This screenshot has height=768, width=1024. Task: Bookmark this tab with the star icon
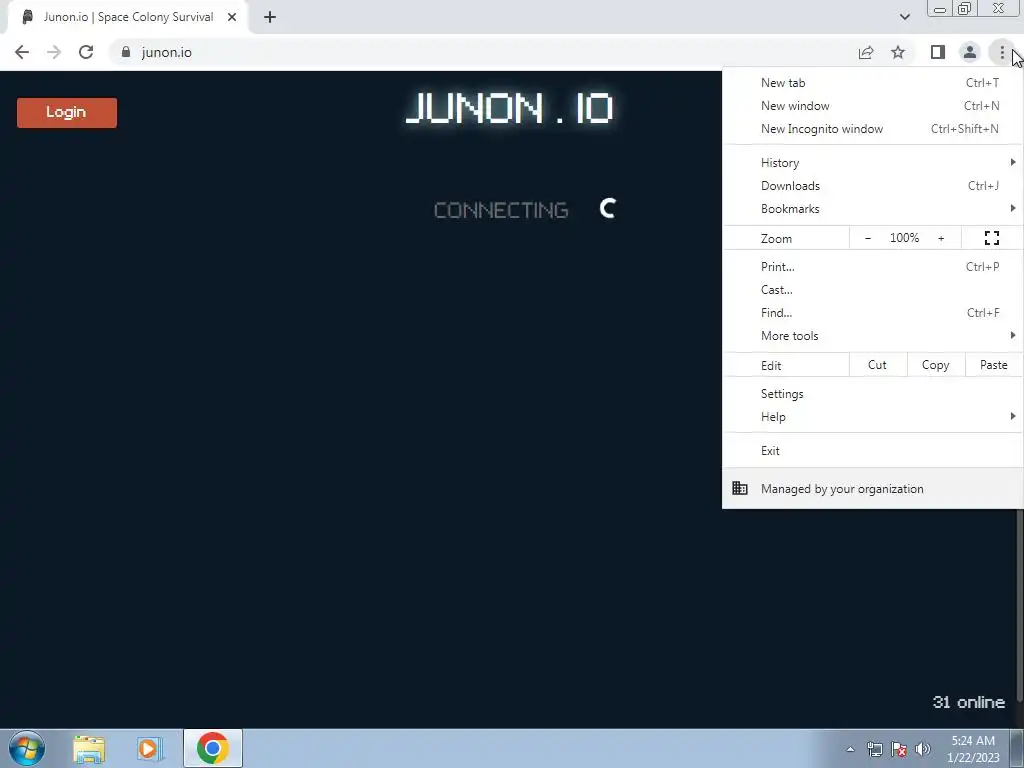[x=898, y=52]
